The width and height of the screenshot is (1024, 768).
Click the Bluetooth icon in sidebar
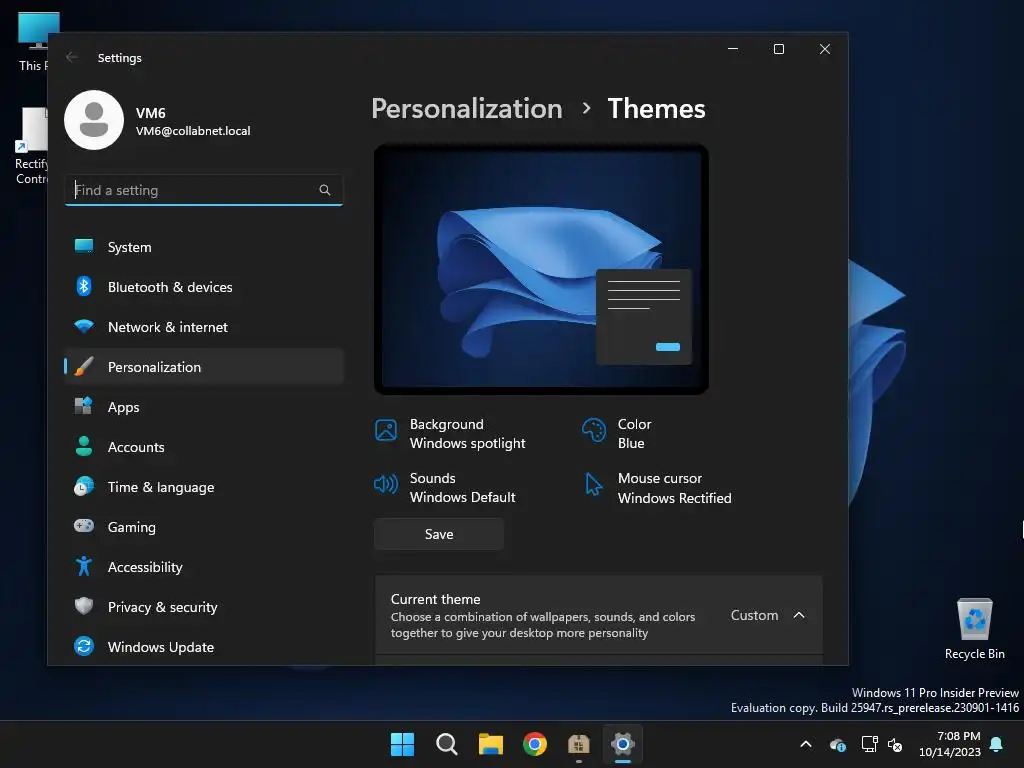click(84, 286)
